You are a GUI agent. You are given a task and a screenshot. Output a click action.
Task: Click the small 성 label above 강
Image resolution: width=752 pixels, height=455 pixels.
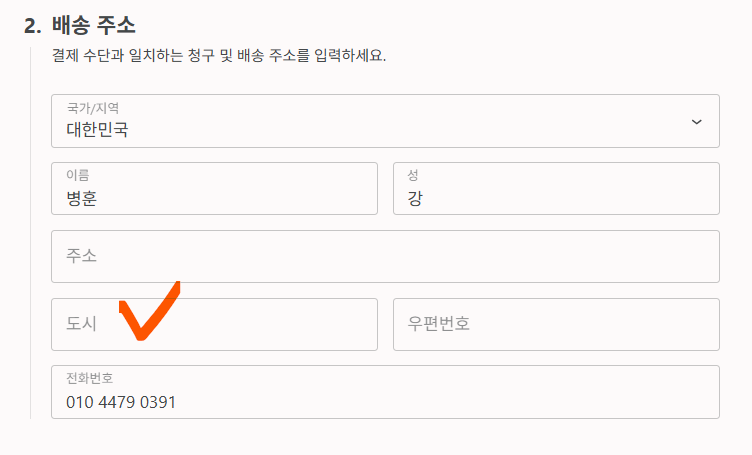(413, 175)
